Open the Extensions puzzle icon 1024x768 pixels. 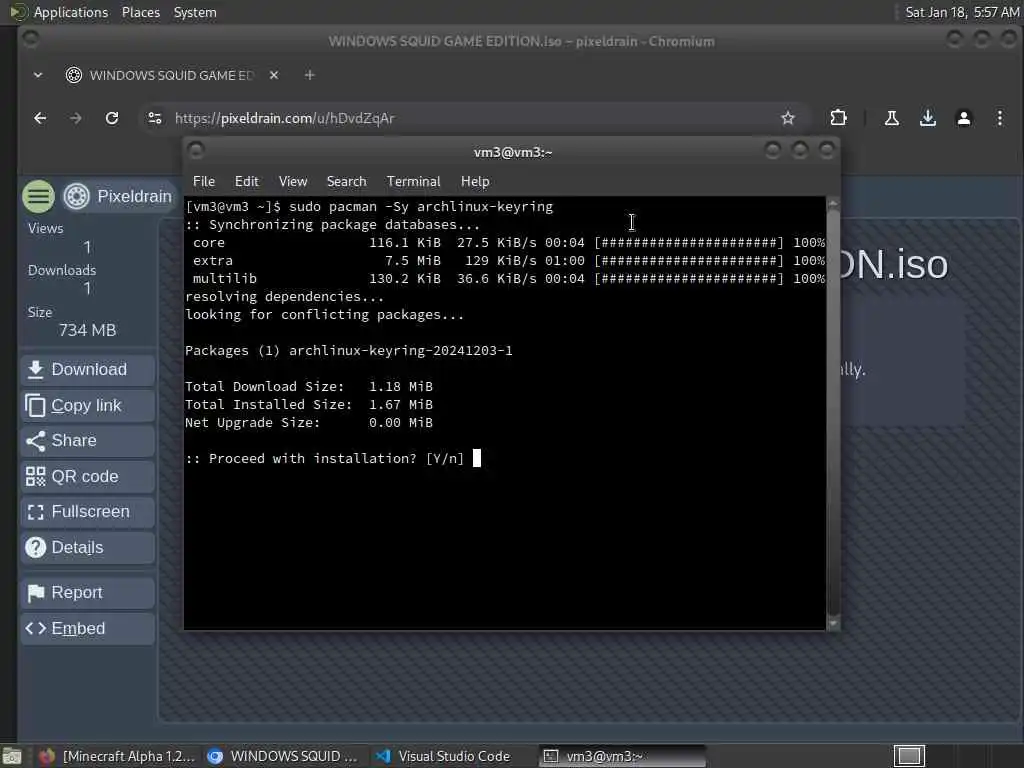(x=838, y=118)
